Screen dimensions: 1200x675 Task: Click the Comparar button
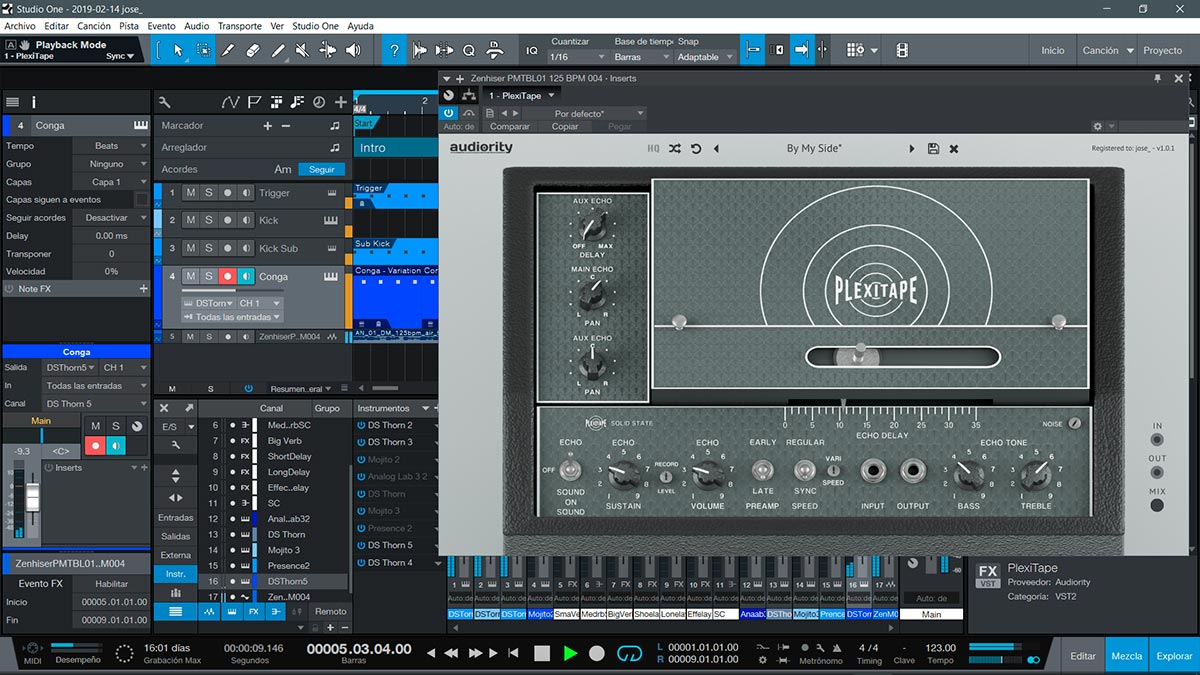pyautogui.click(x=510, y=127)
